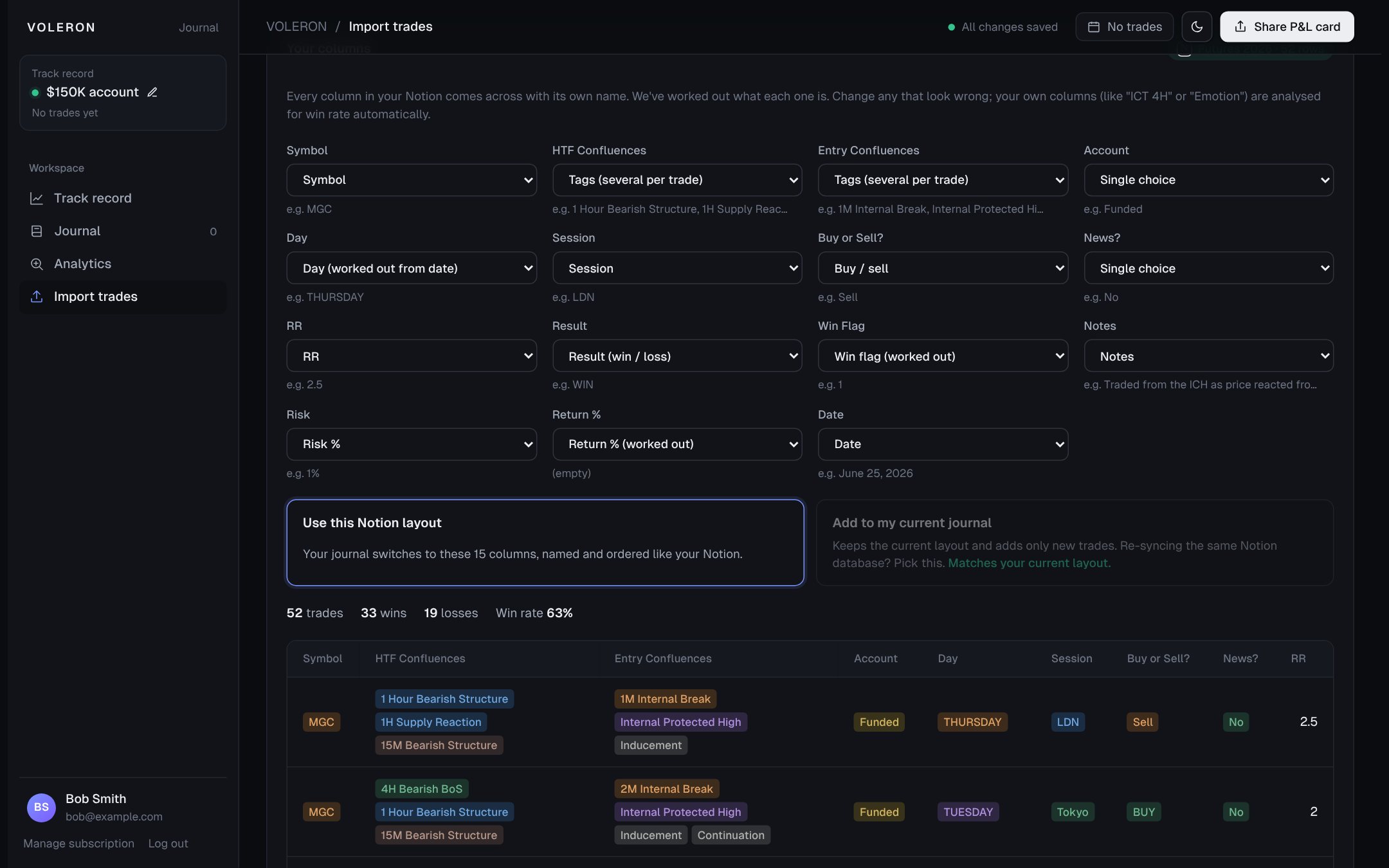Click the Win rate 63% statistic

click(x=534, y=613)
